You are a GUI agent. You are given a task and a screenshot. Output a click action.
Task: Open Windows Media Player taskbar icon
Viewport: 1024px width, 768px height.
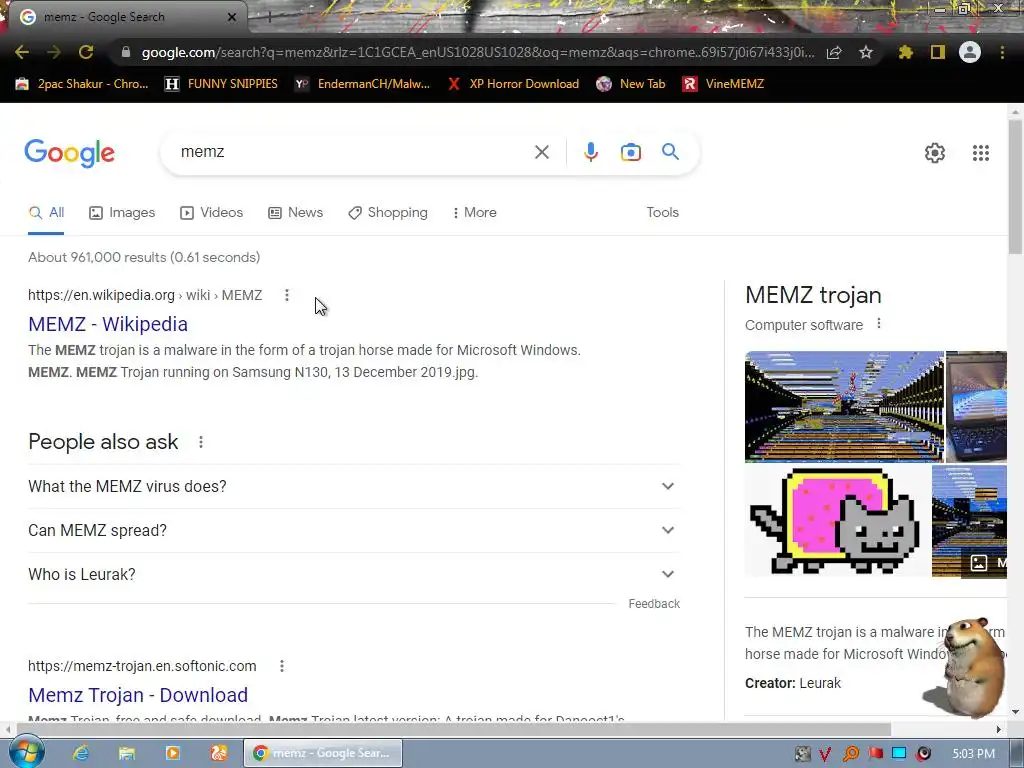pyautogui.click(x=172, y=753)
